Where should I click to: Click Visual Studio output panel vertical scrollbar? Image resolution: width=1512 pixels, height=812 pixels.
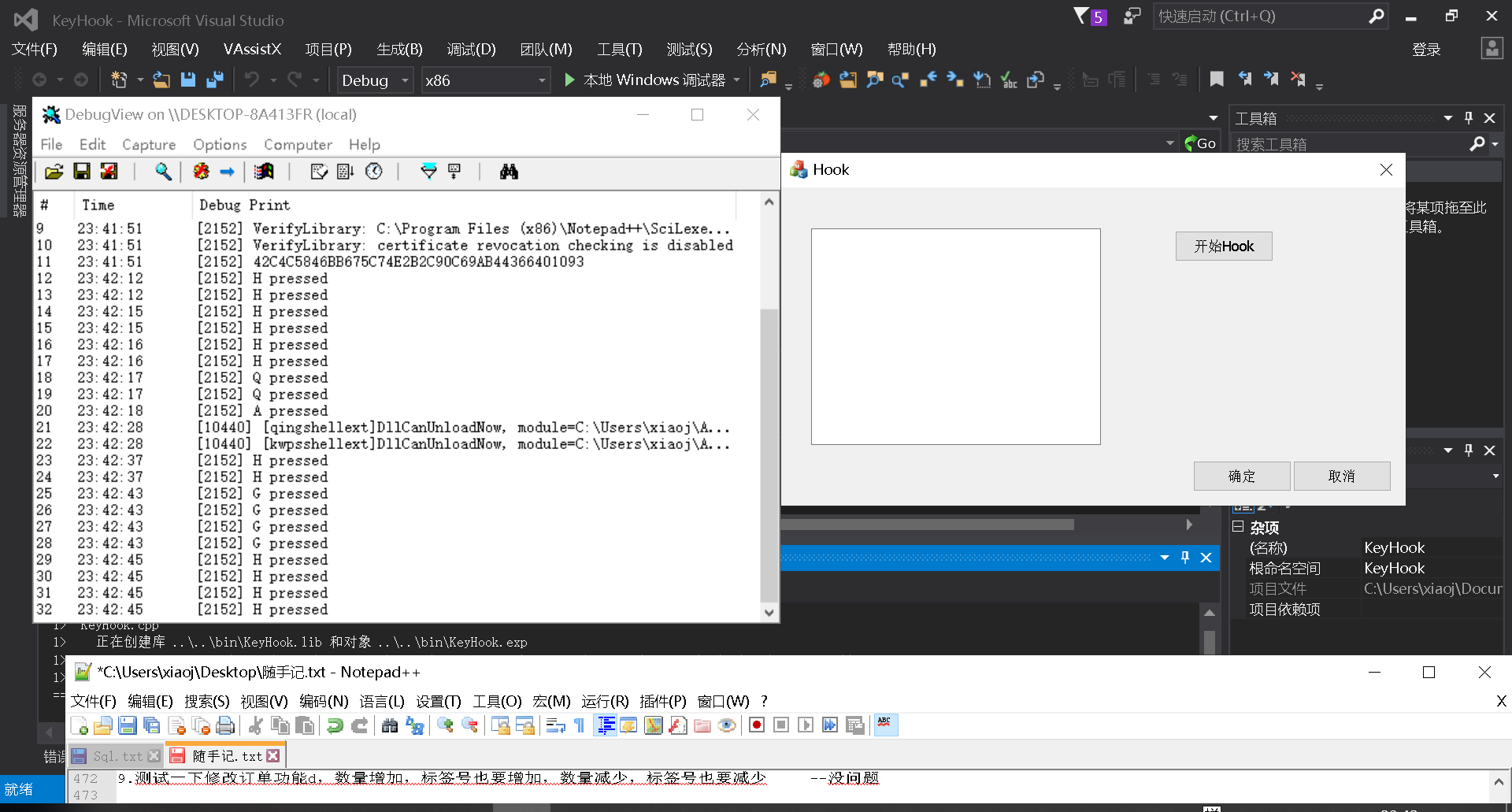1210,641
